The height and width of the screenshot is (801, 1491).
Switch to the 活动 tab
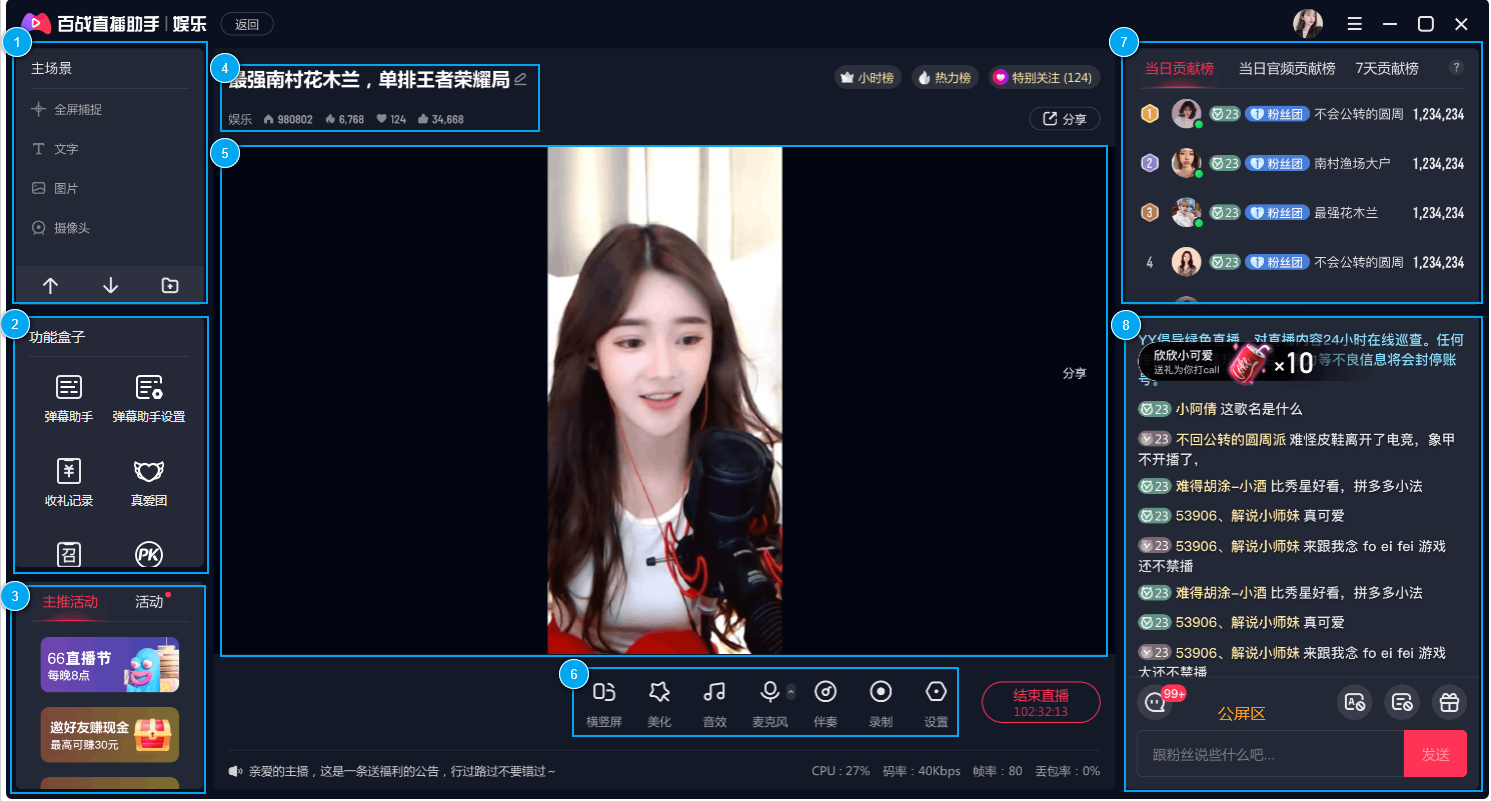tap(148, 601)
